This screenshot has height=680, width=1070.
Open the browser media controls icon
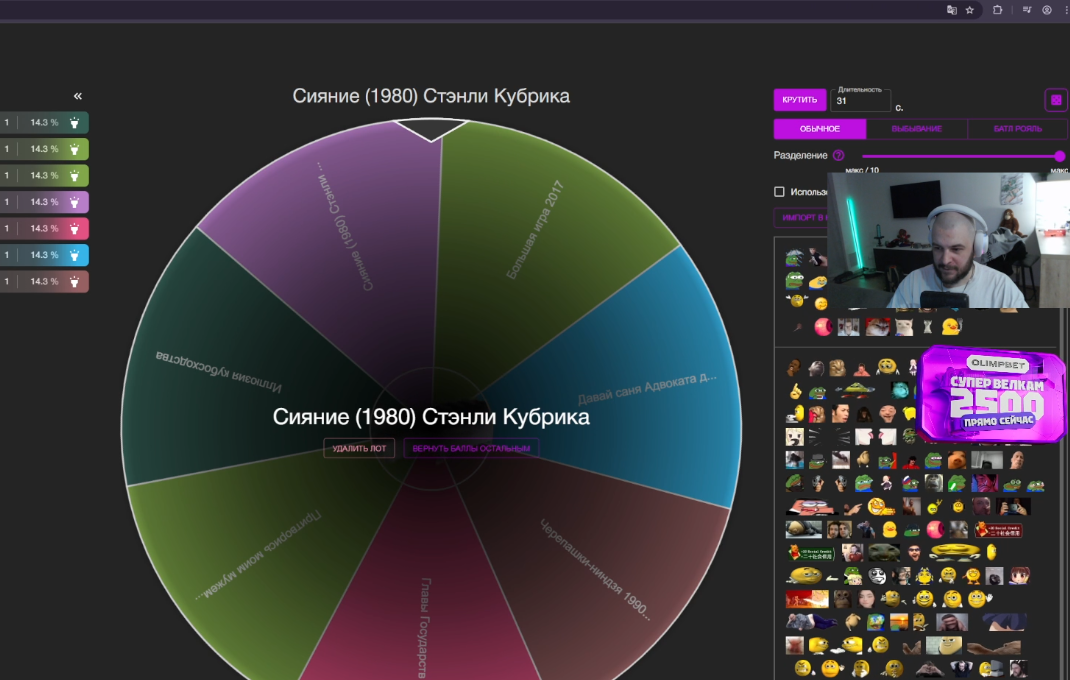1026,10
